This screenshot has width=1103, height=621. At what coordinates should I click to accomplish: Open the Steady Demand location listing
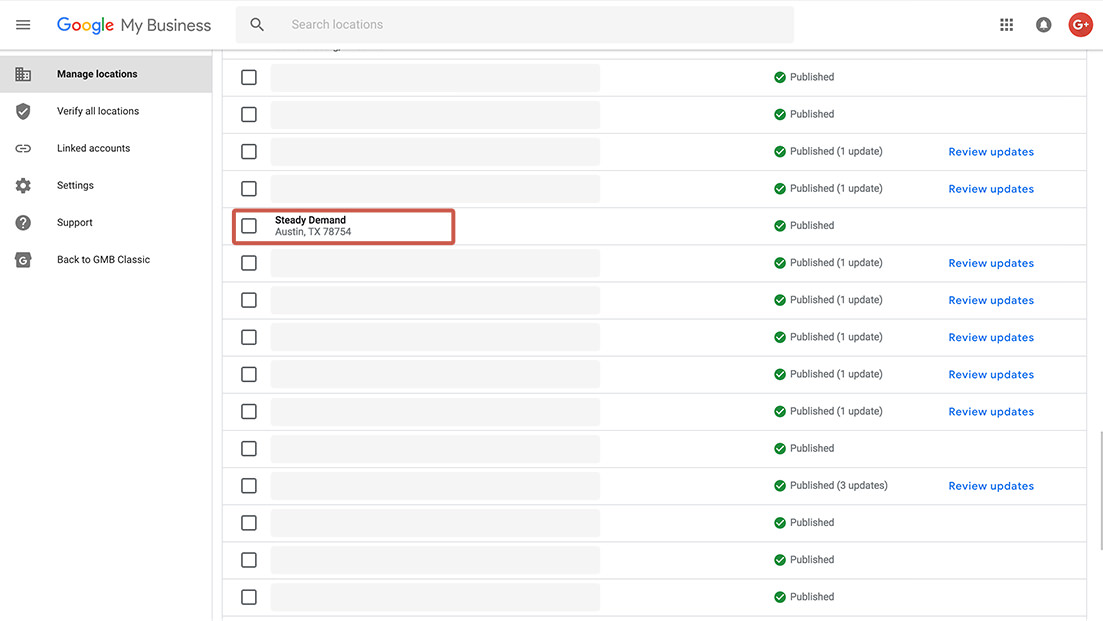point(311,220)
